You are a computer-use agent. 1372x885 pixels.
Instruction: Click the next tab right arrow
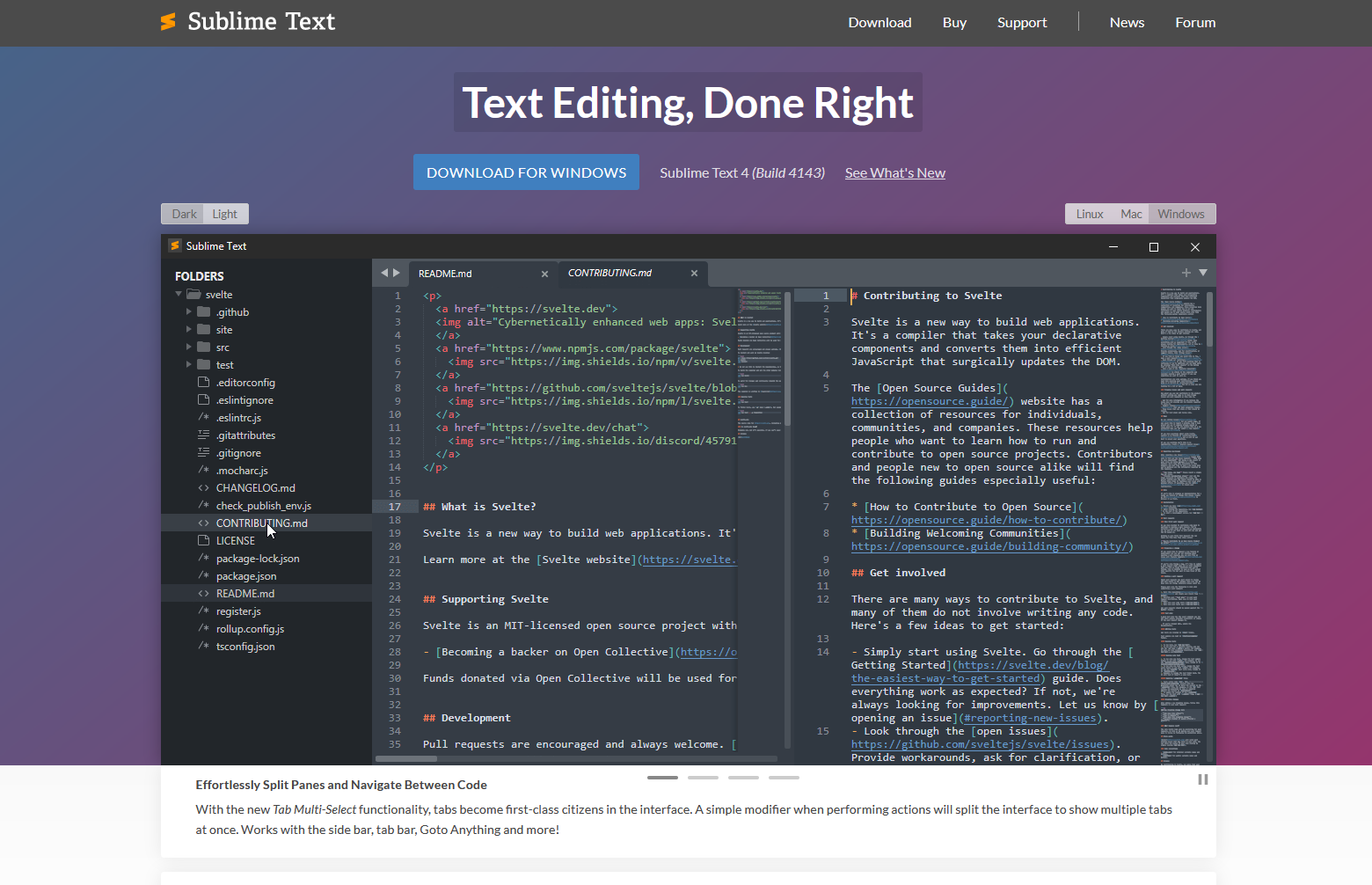pos(397,273)
